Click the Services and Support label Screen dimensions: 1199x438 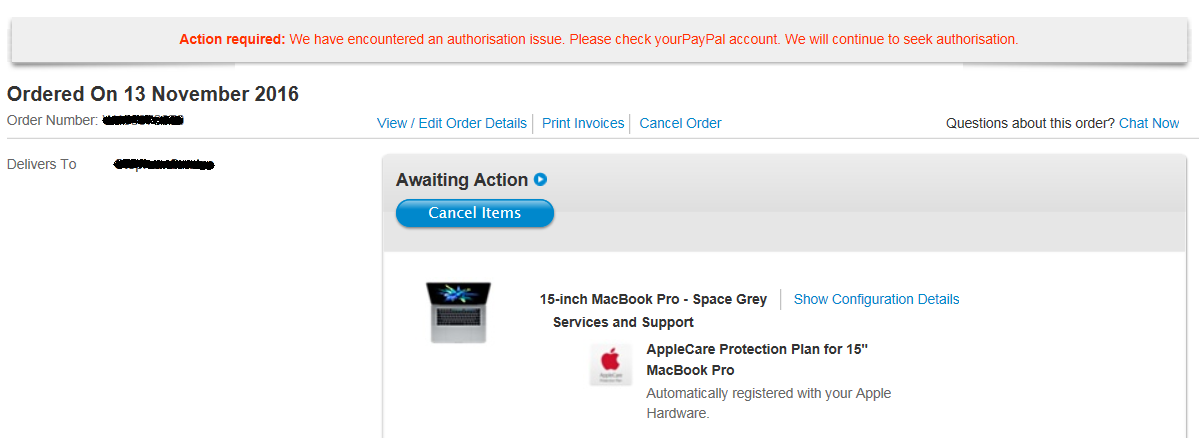[623, 322]
